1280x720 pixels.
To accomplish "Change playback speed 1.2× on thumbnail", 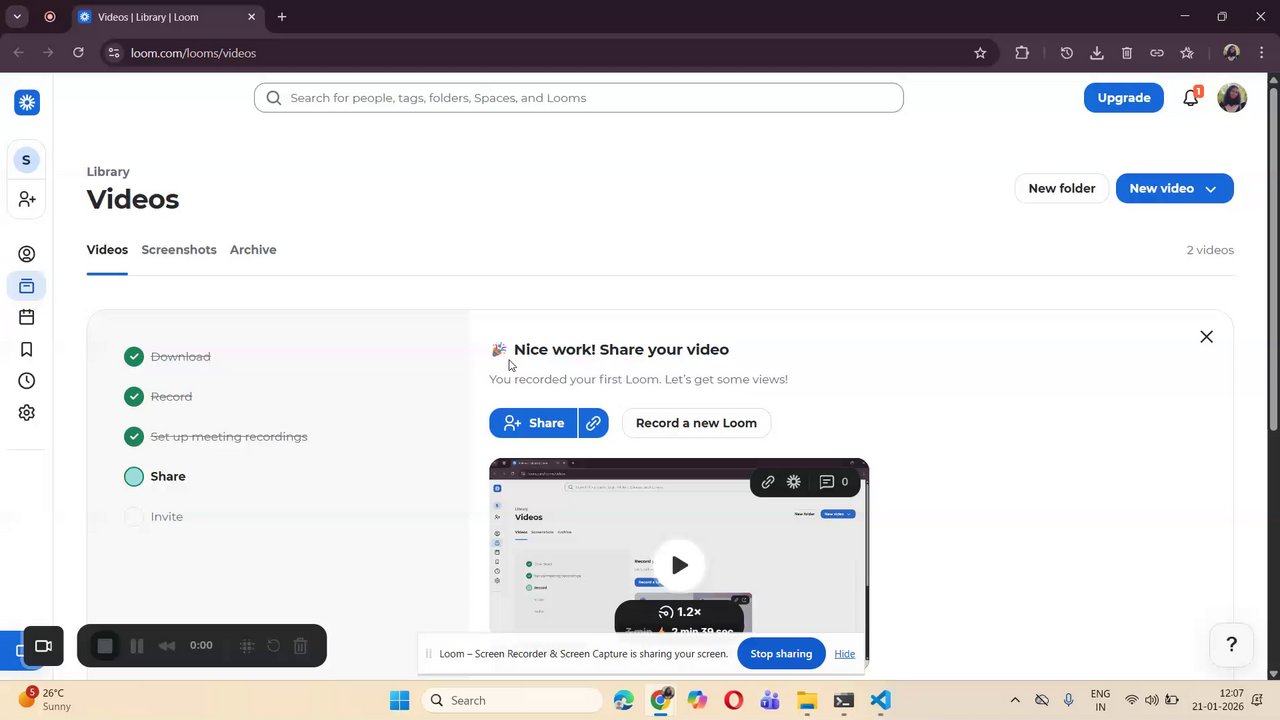I will (x=680, y=612).
